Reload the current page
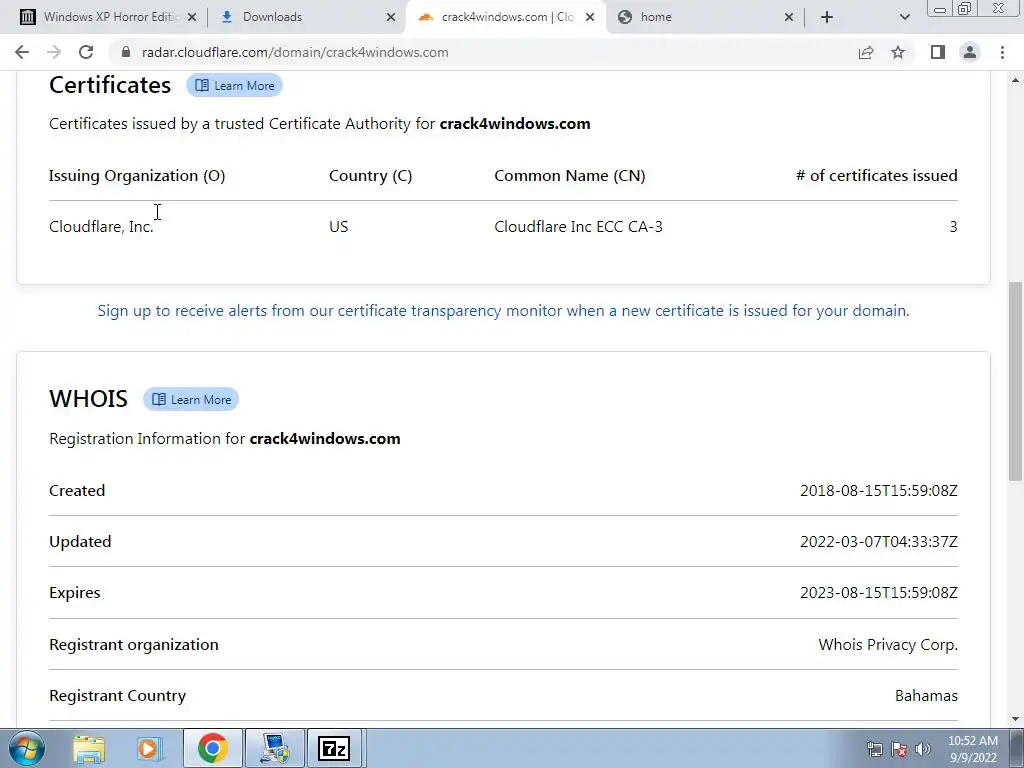 pos(86,52)
